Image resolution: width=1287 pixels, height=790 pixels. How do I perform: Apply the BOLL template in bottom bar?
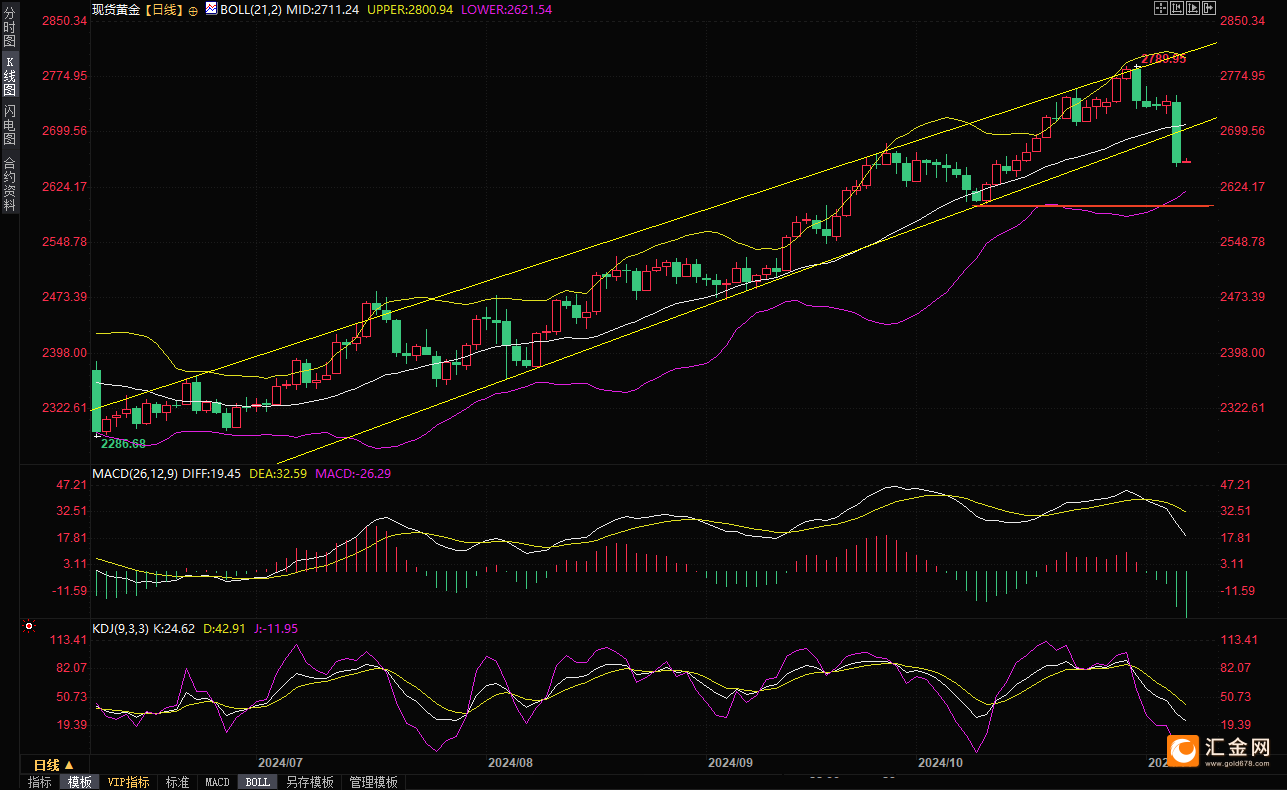tap(258, 782)
